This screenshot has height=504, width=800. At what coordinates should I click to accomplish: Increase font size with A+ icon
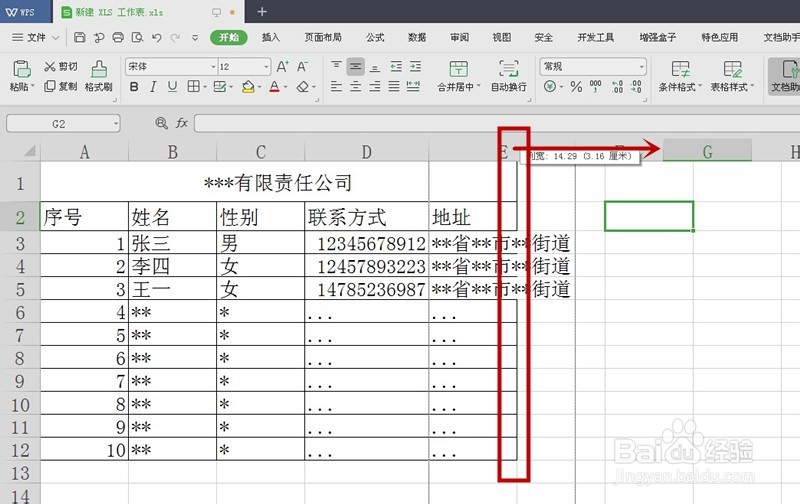[282, 66]
